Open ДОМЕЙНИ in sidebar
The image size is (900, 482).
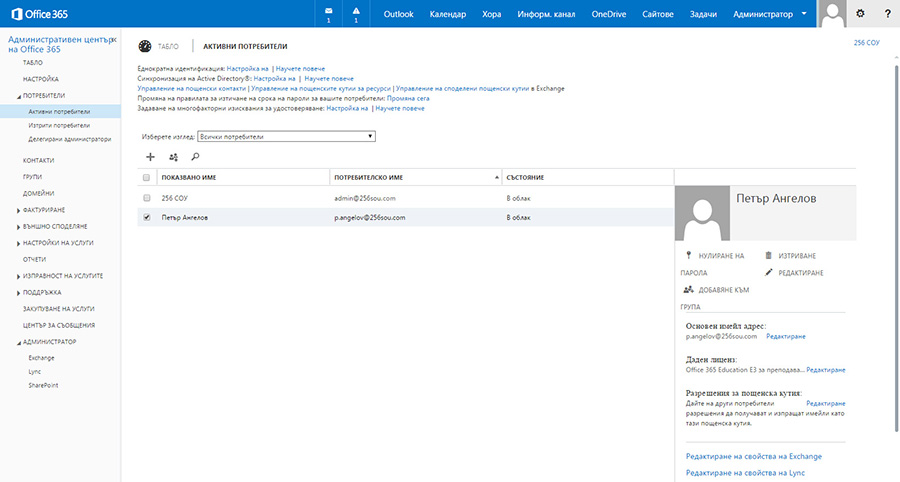pyautogui.click(x=38, y=193)
